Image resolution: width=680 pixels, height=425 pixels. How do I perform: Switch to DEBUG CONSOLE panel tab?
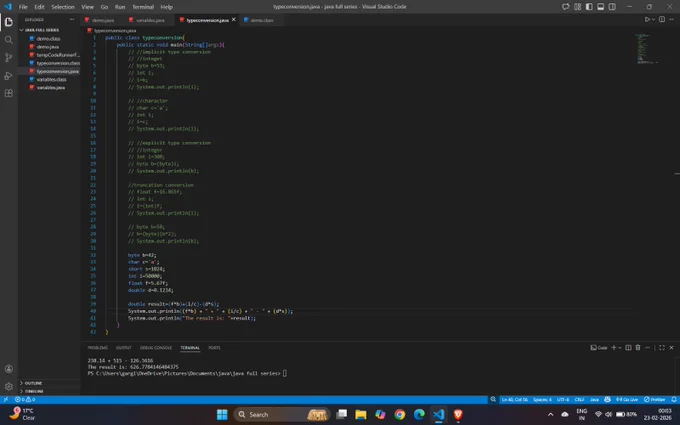tap(156, 348)
